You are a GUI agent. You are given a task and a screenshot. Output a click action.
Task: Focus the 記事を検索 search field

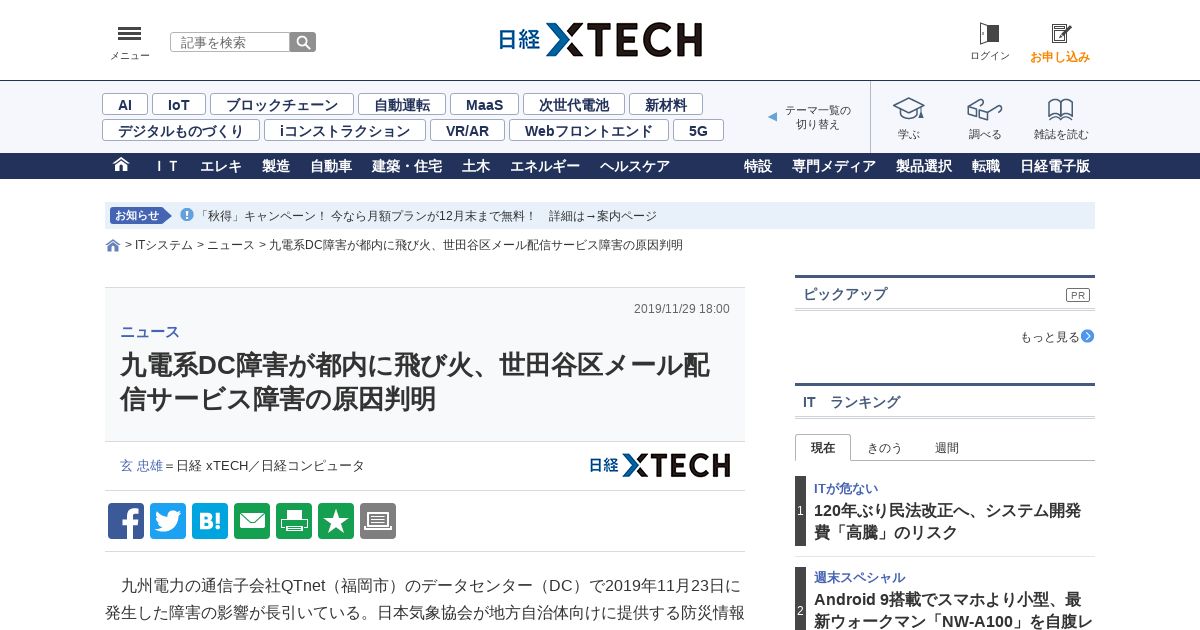230,42
